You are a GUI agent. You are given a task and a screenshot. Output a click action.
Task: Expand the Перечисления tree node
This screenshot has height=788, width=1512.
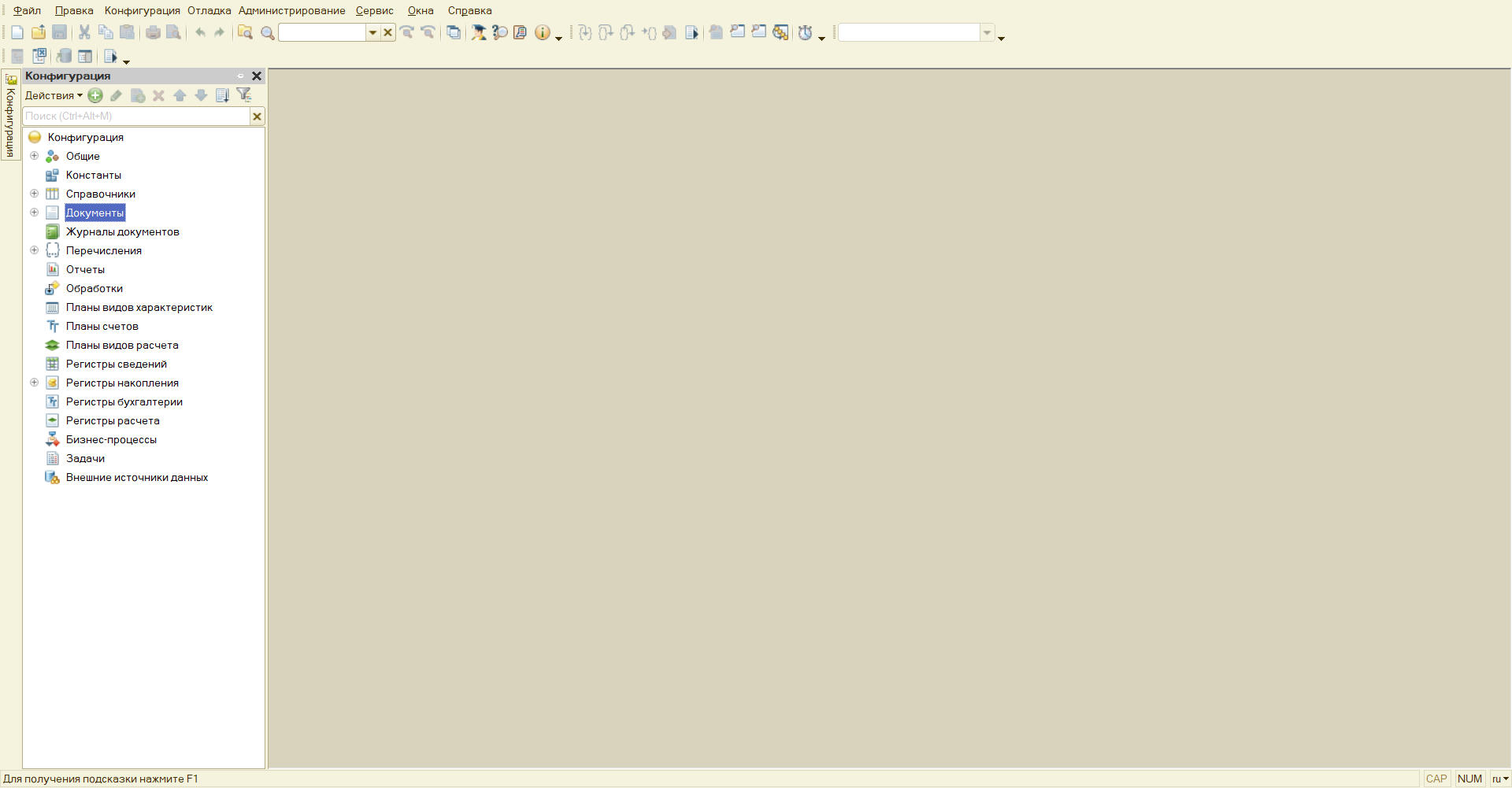[34, 250]
